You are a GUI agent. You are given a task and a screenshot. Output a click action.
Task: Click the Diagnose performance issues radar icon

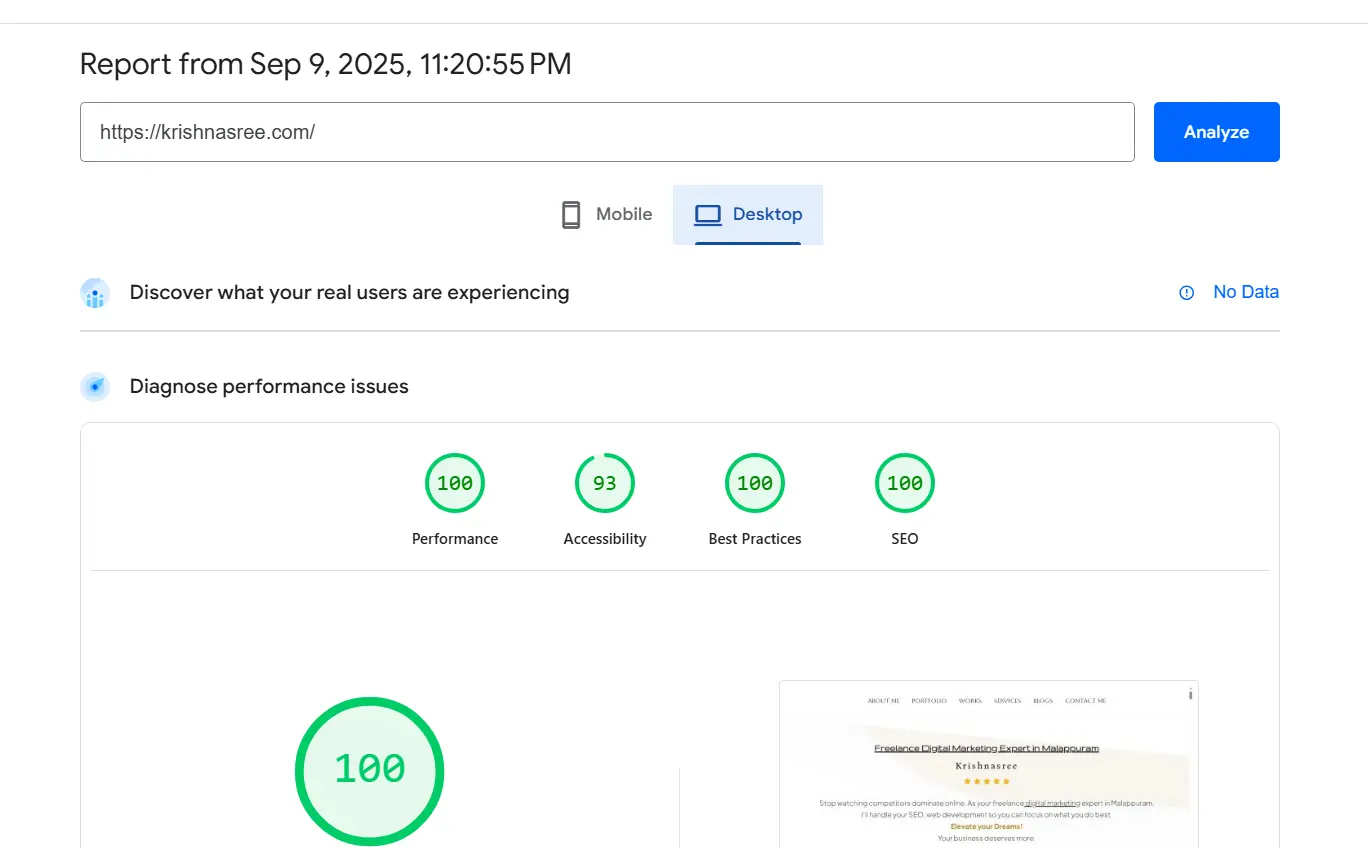tap(95, 387)
